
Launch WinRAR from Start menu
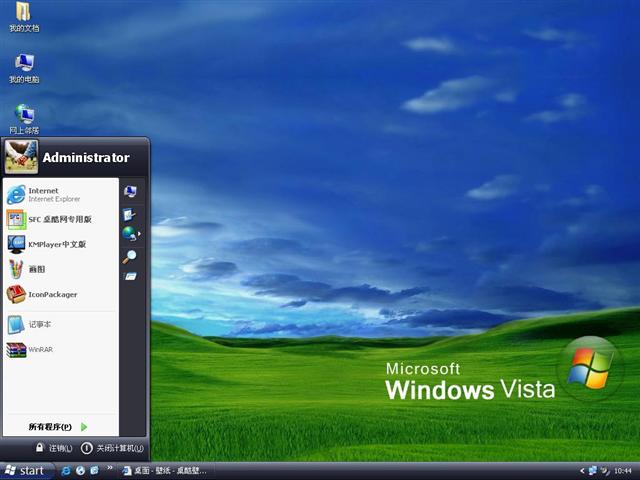[61, 349]
